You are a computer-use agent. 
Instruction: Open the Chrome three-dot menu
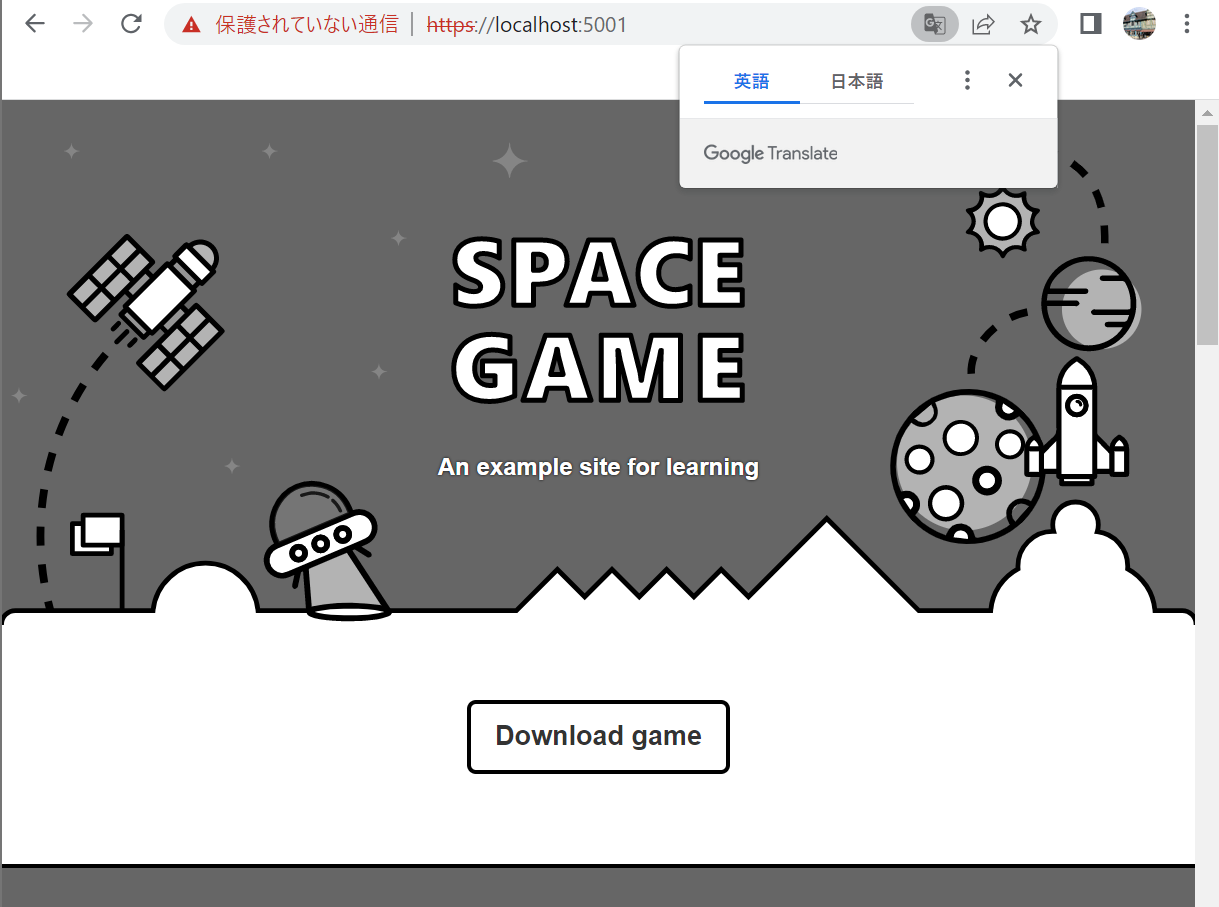coord(1187,24)
